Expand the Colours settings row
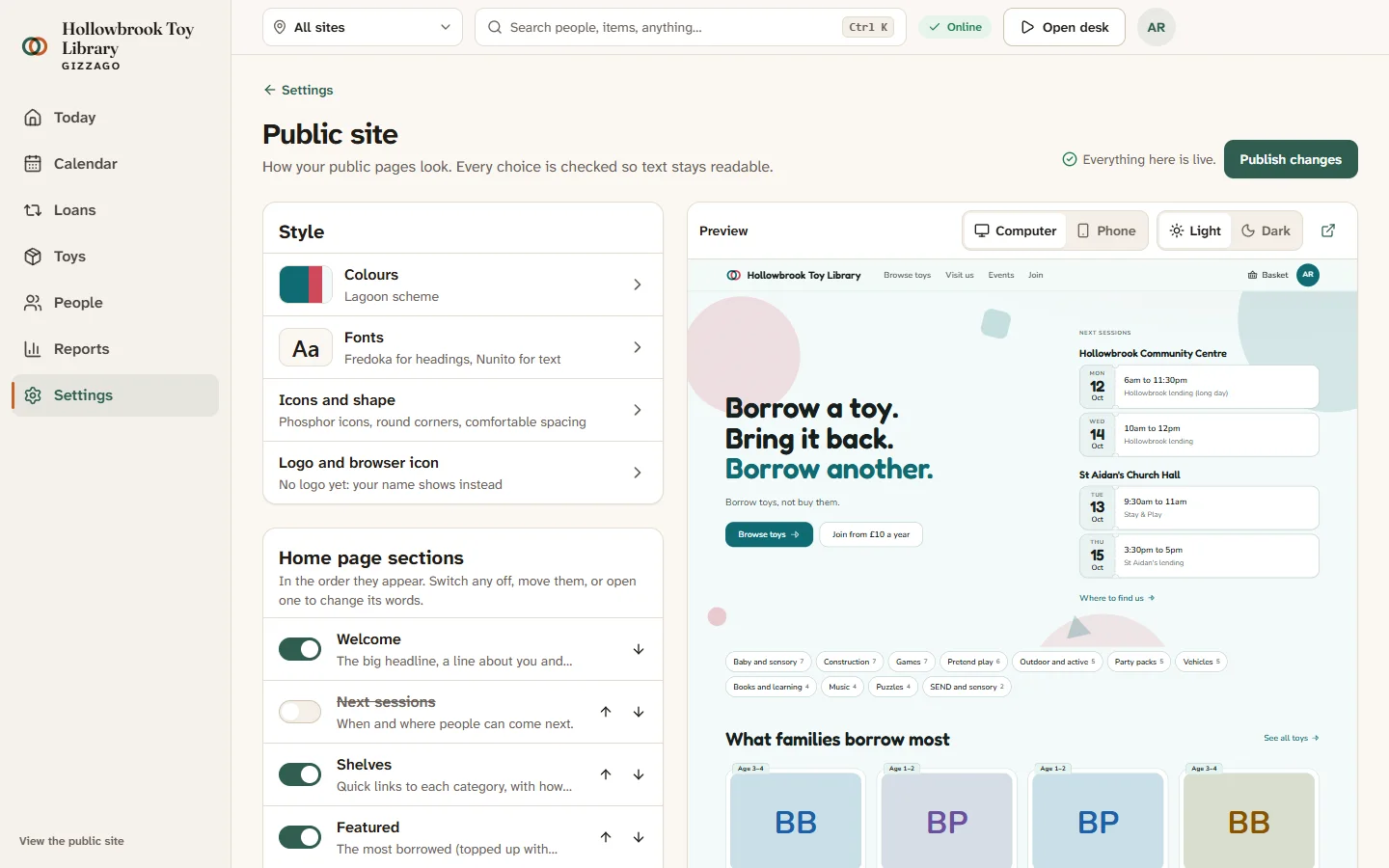The width and height of the screenshot is (1389, 868). 463,285
